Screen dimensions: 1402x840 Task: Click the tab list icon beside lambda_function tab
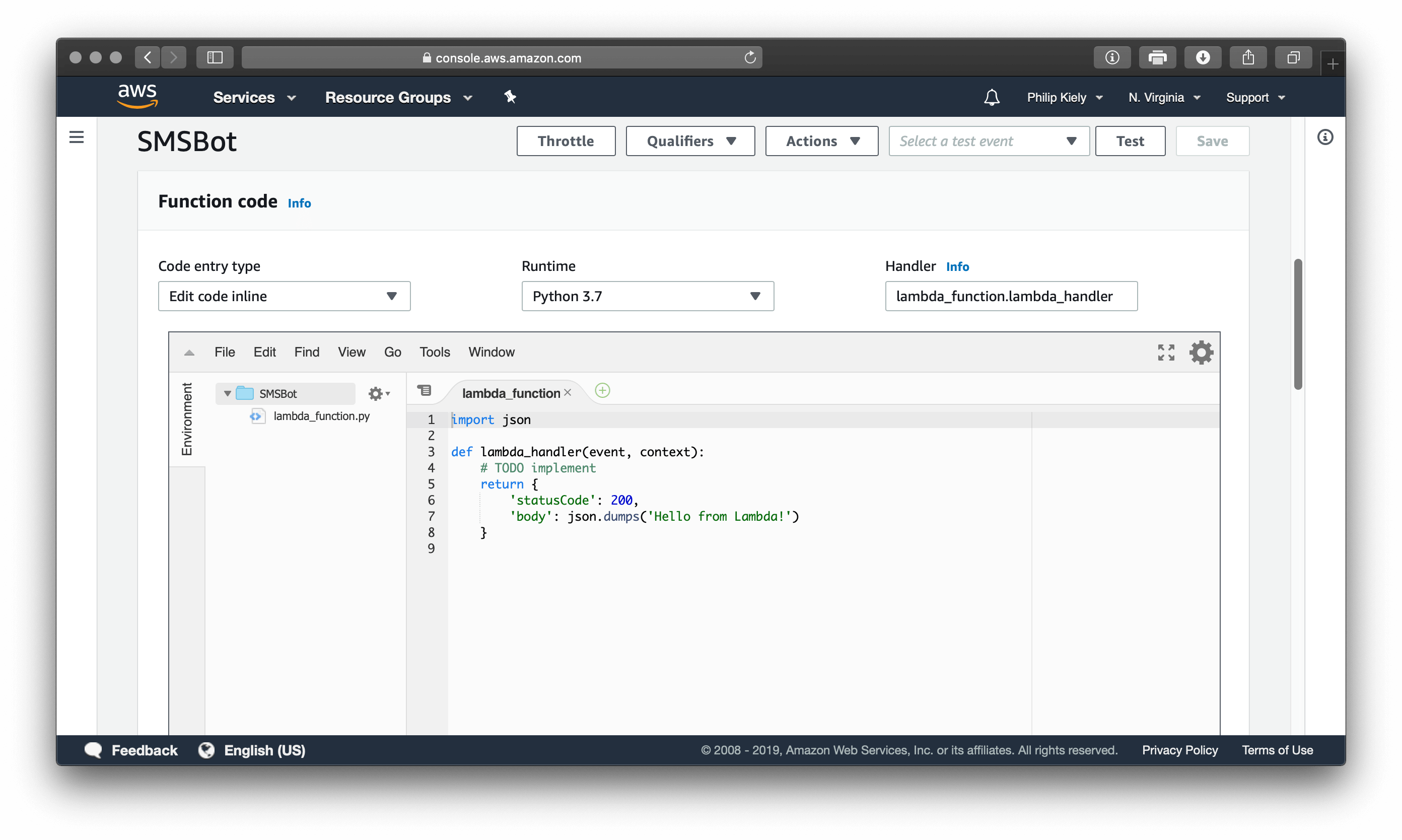pos(424,391)
